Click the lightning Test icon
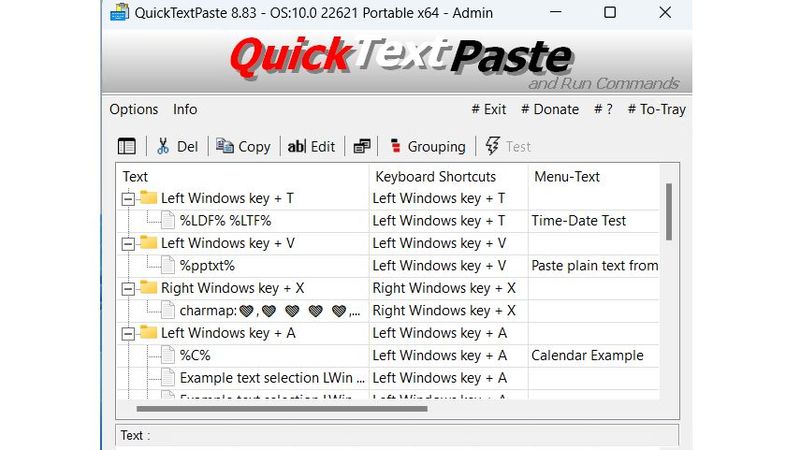 492,146
